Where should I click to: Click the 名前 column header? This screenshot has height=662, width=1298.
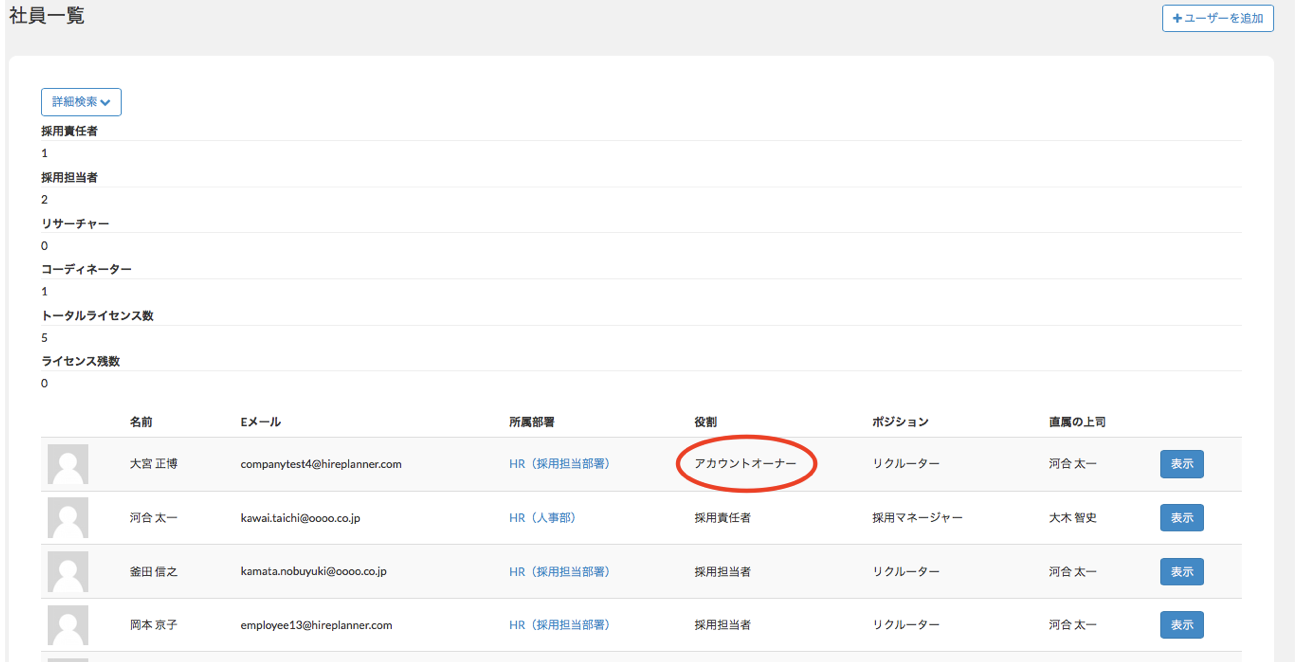[141, 423]
